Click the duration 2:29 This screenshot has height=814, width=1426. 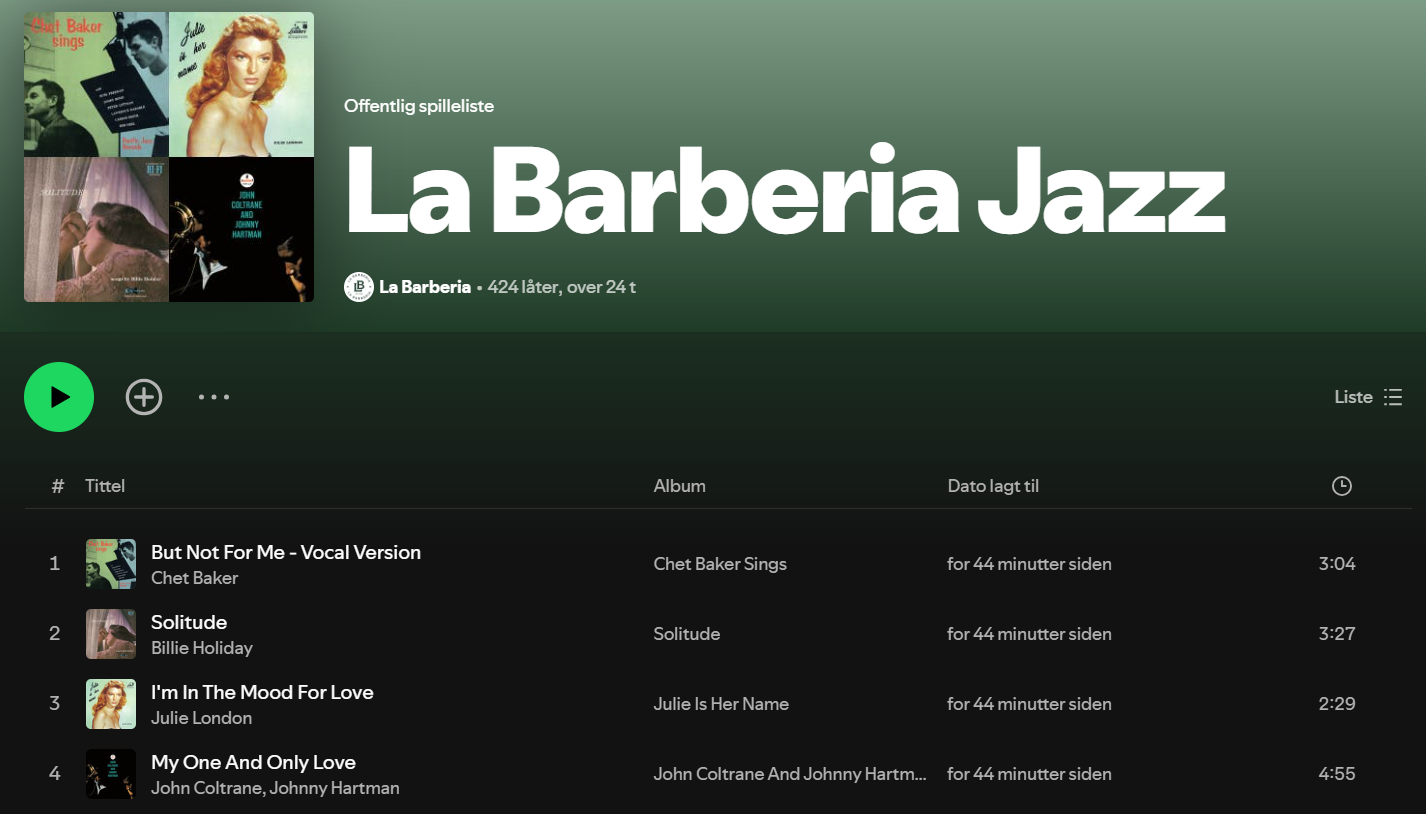(x=1337, y=704)
